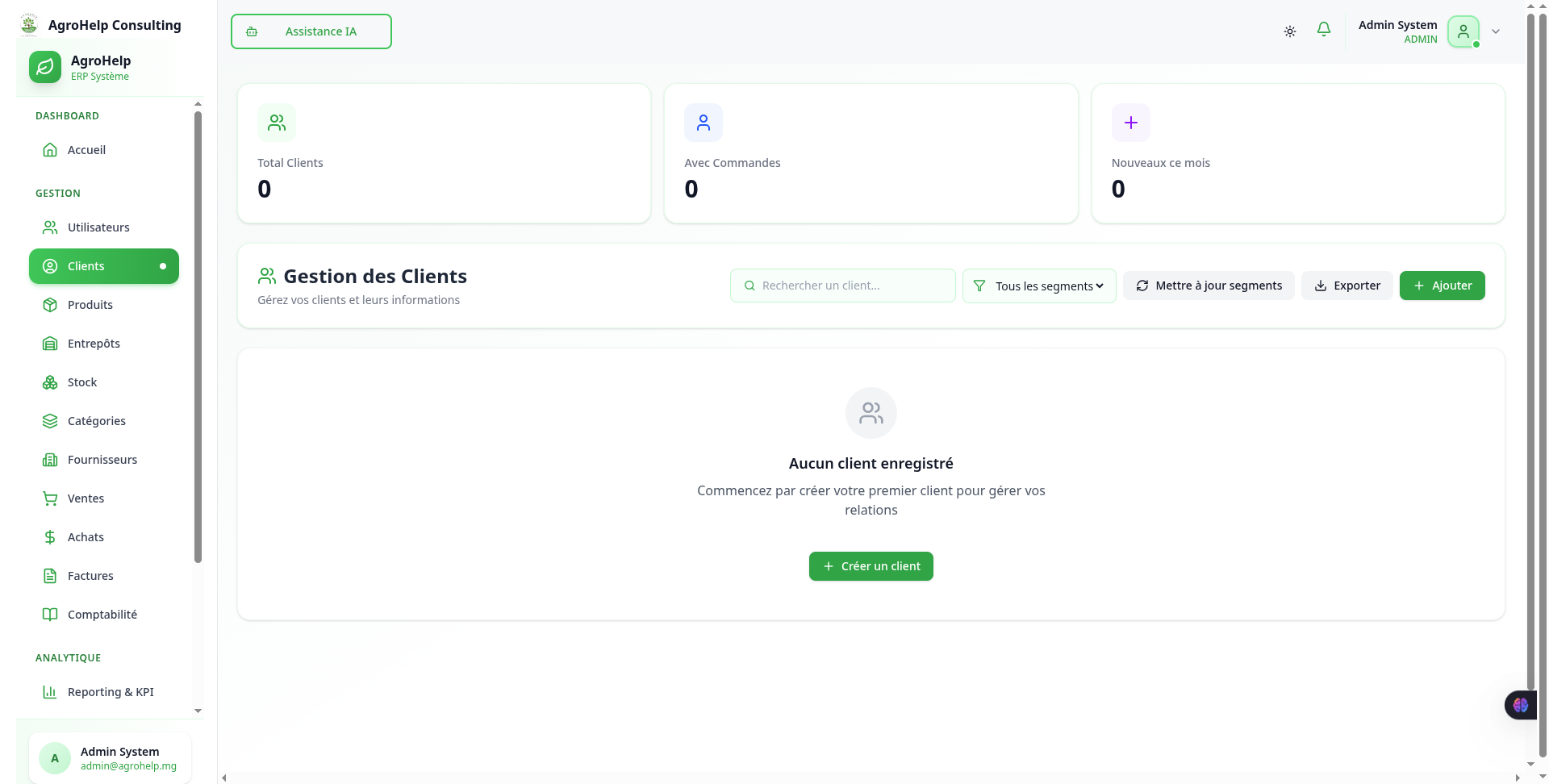1549x784 pixels.
Task: Open the Reporting & KPI chart icon
Action: (50, 692)
